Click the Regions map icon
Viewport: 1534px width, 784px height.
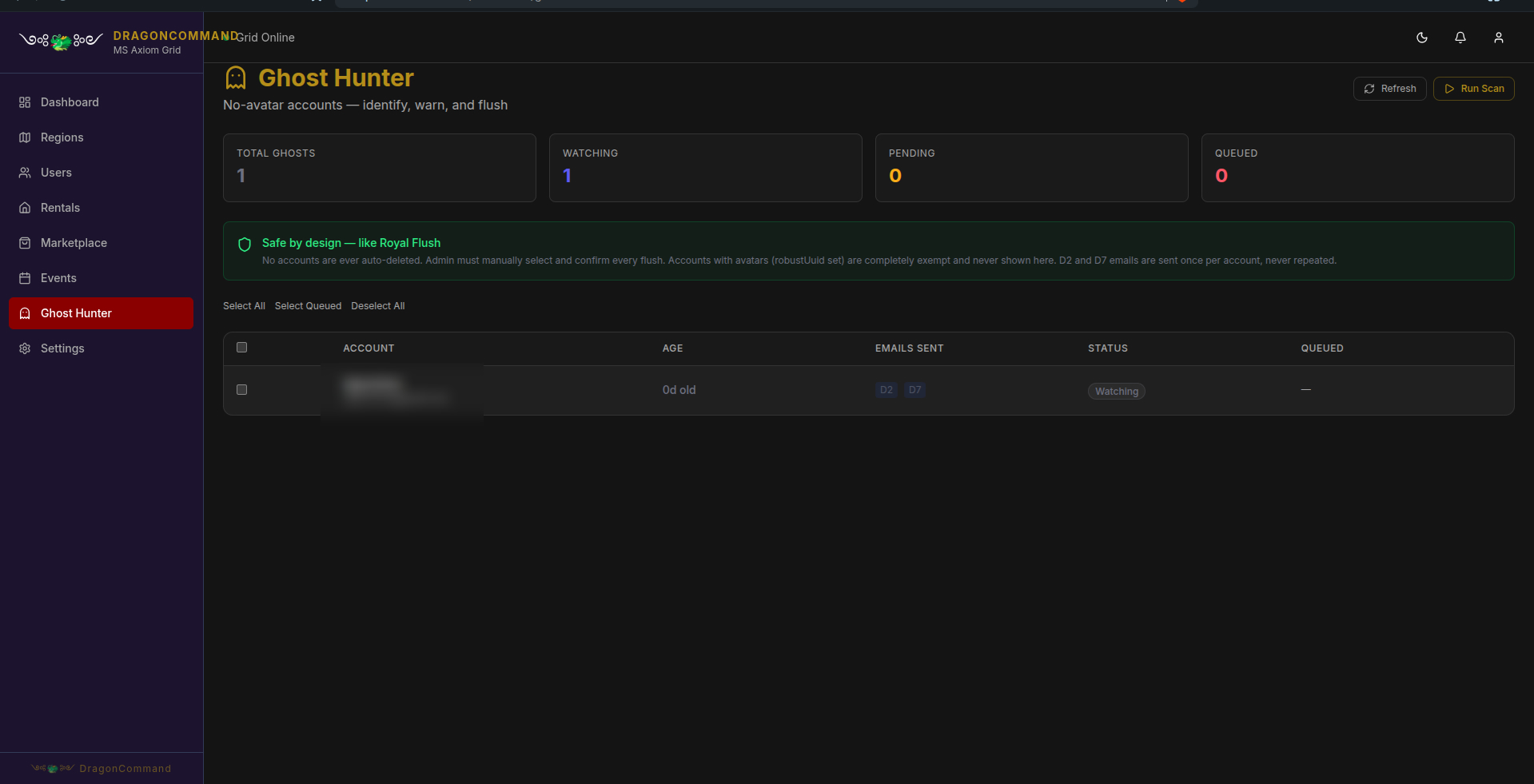coord(25,137)
